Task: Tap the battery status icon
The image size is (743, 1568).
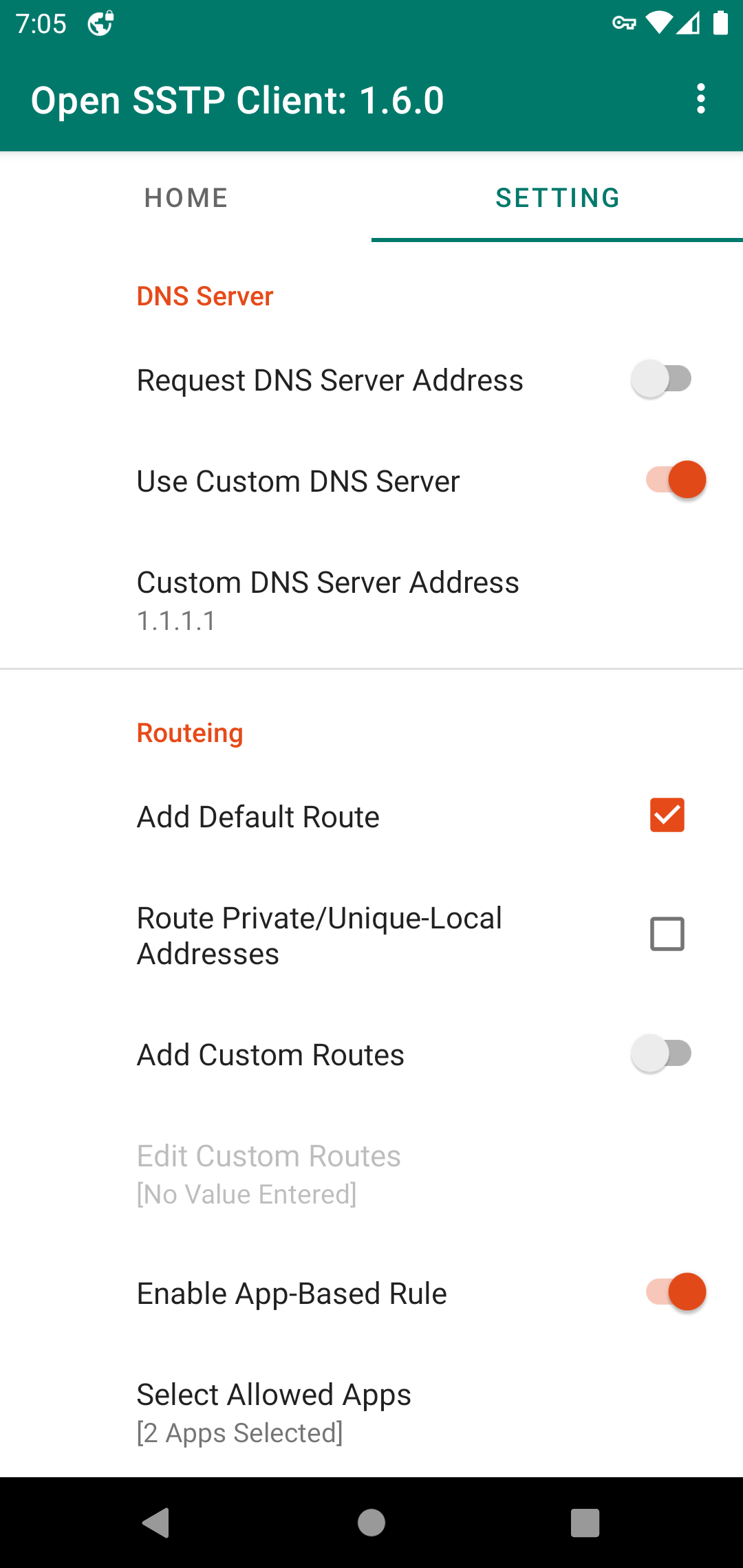Action: click(720, 23)
